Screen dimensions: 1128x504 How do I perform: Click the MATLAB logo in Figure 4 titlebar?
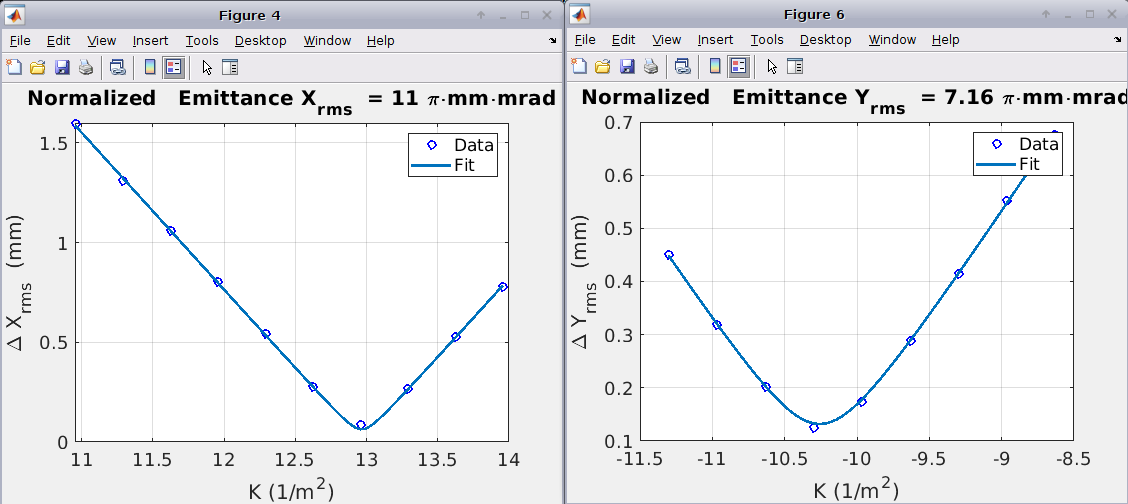pyautogui.click(x=15, y=15)
